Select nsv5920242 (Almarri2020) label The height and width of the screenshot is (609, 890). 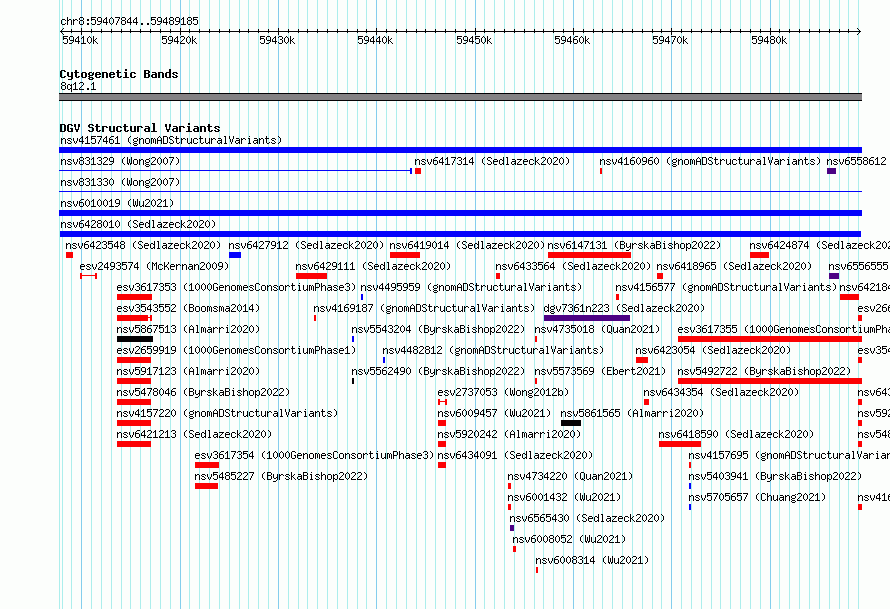[x=509, y=434]
